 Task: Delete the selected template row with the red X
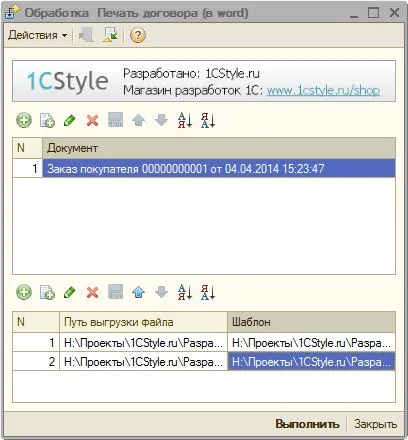[x=92, y=293]
